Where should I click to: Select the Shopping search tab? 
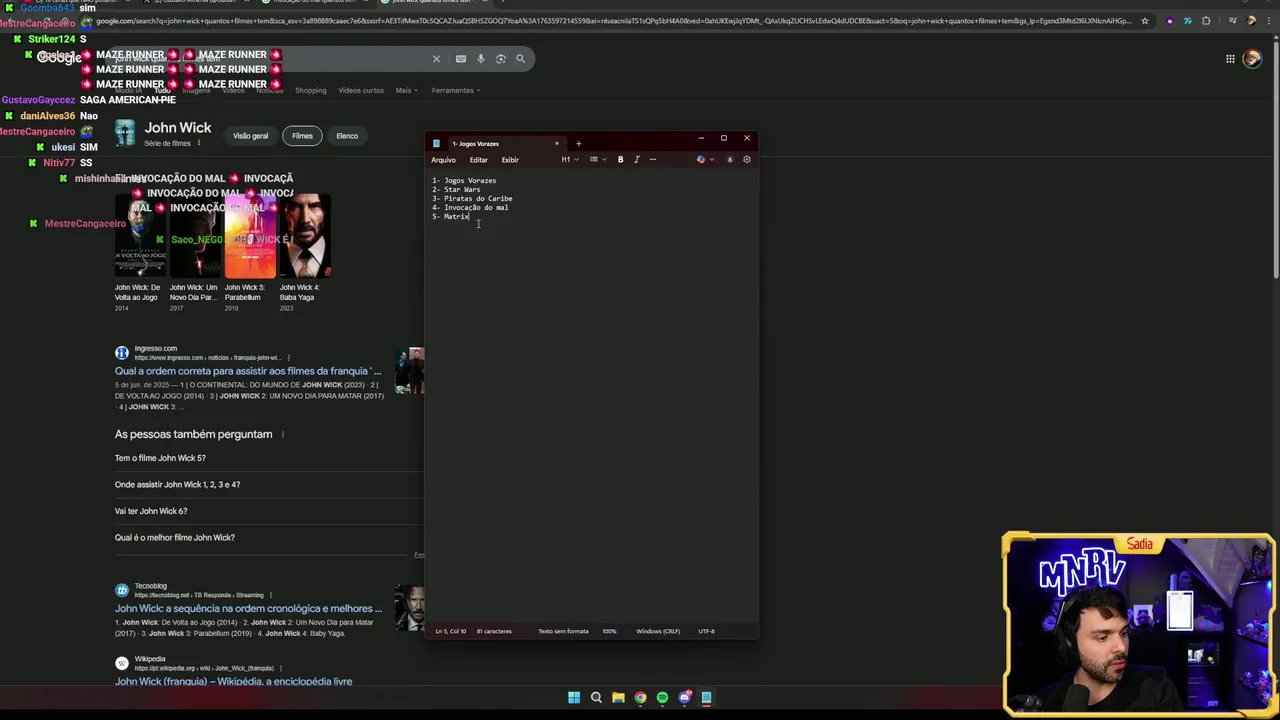click(310, 90)
